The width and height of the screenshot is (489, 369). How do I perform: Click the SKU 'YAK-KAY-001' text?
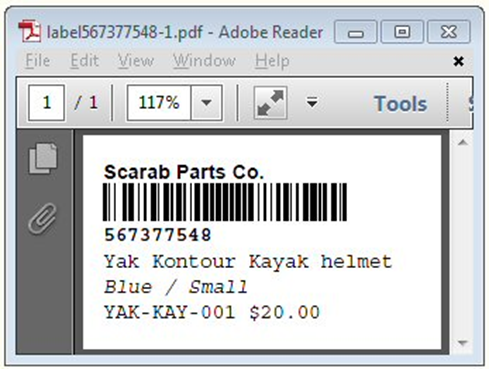(x=170, y=312)
